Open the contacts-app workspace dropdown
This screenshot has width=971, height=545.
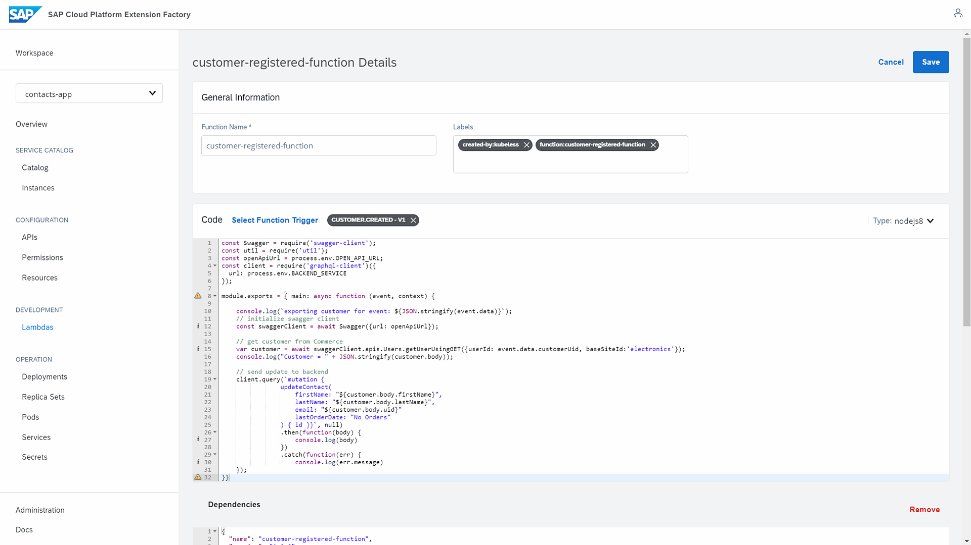click(x=89, y=94)
